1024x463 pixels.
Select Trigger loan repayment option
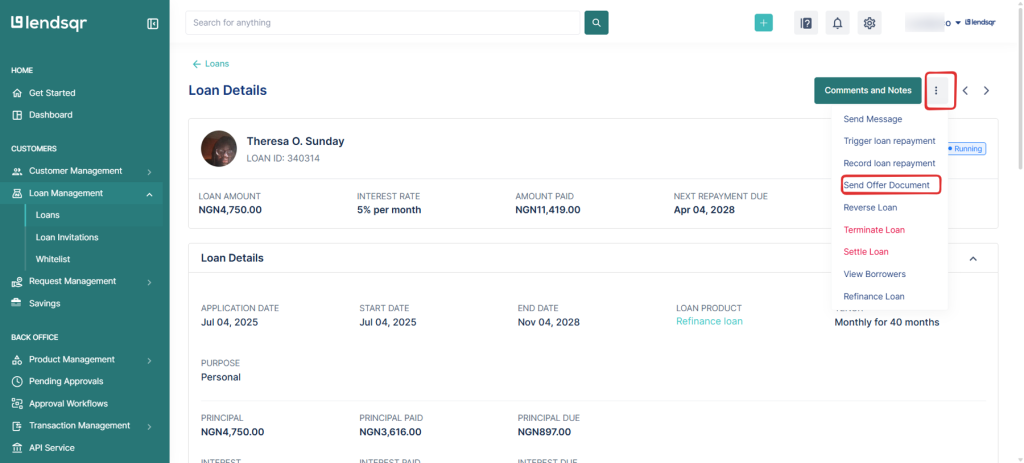[889, 141]
